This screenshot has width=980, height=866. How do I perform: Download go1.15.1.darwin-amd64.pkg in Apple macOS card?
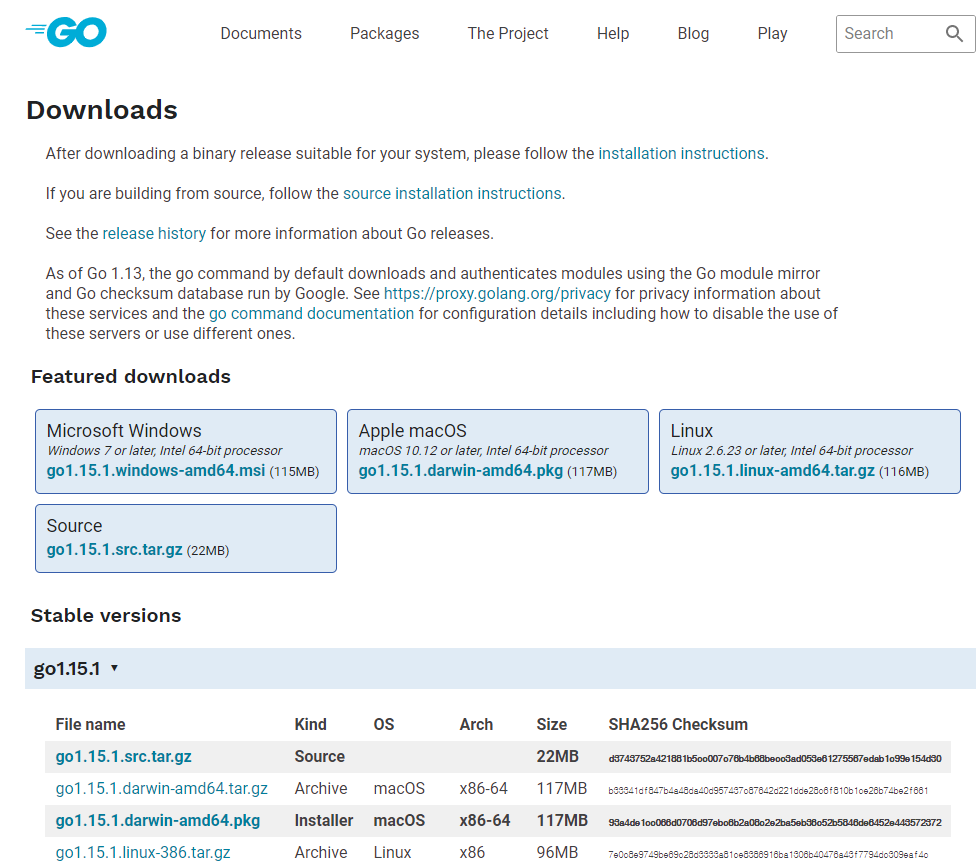[x=461, y=470]
